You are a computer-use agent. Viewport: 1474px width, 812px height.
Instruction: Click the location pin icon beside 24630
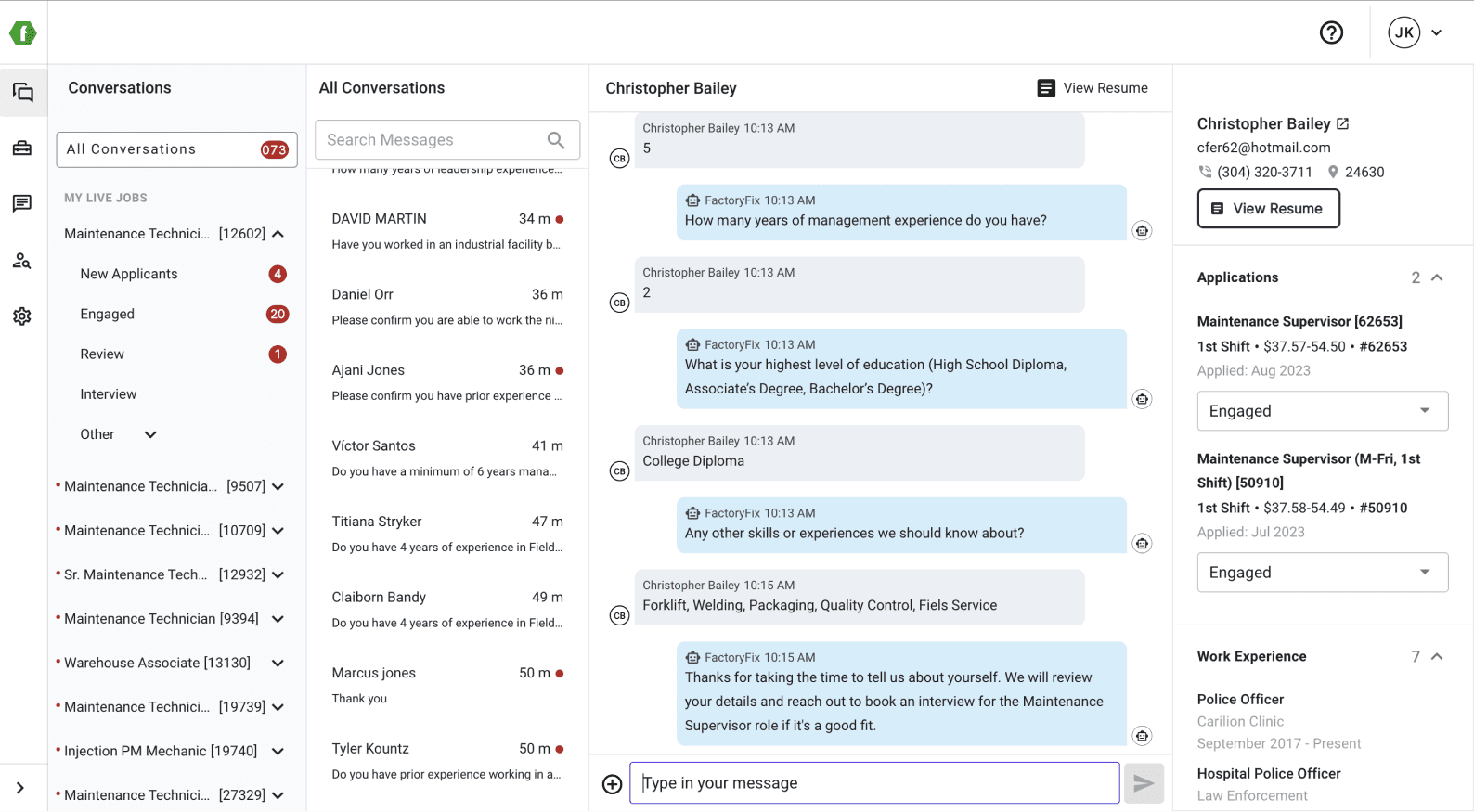[1333, 172]
